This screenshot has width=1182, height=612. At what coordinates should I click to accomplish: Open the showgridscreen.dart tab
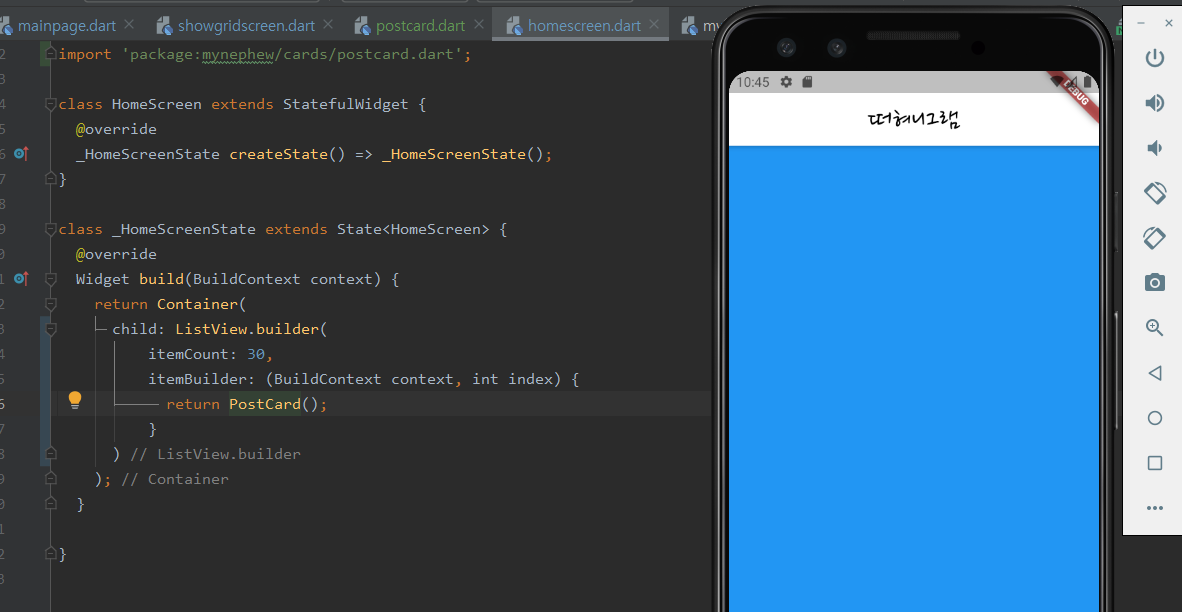coord(246,26)
